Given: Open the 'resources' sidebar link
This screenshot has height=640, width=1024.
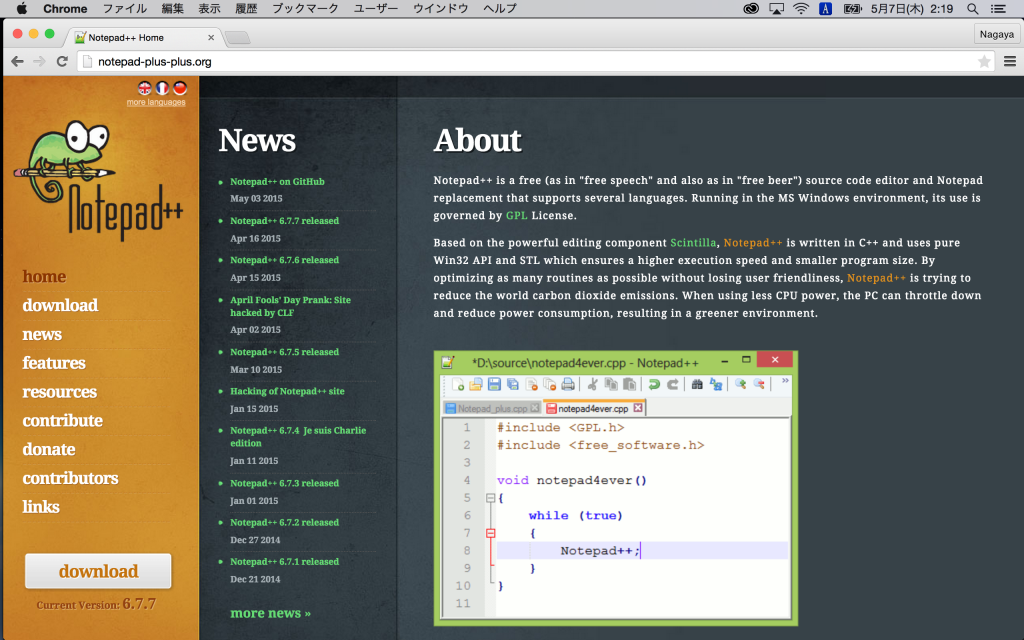Looking at the screenshot, I should (59, 392).
